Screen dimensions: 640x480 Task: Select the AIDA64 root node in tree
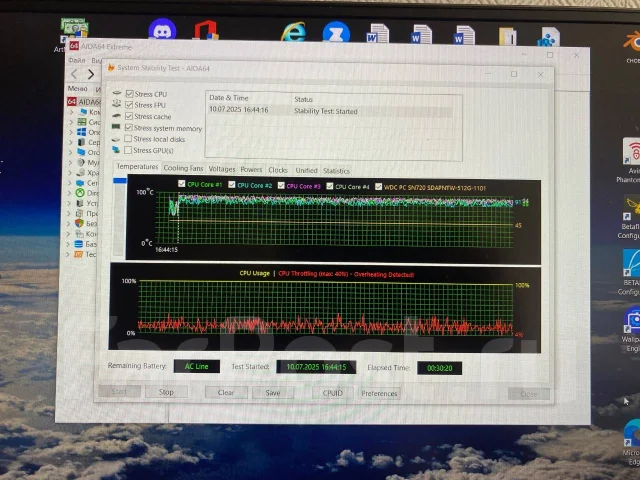pos(84,102)
